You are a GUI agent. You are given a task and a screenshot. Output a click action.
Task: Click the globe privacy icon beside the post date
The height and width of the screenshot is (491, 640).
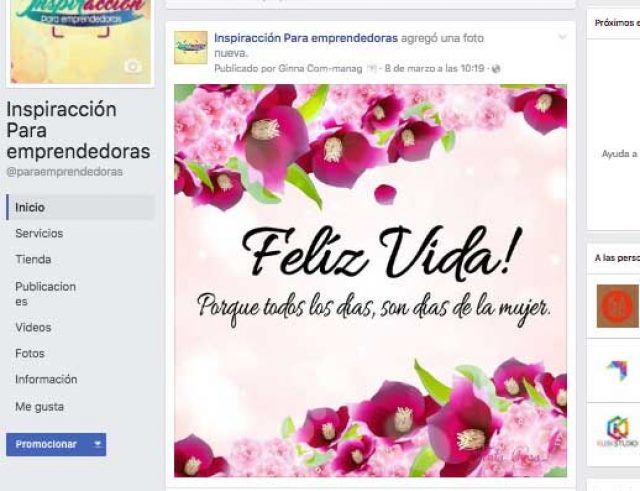pos(496,69)
